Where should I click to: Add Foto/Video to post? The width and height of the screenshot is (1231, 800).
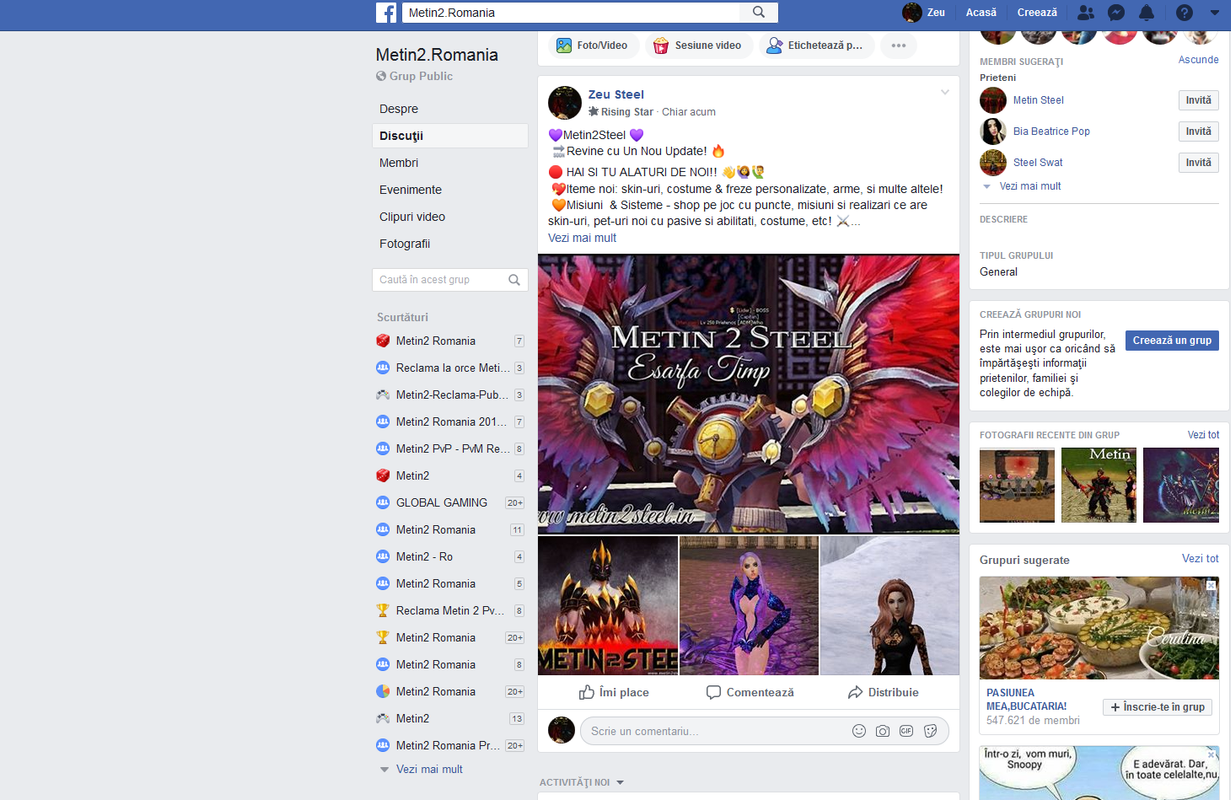[x=592, y=45]
